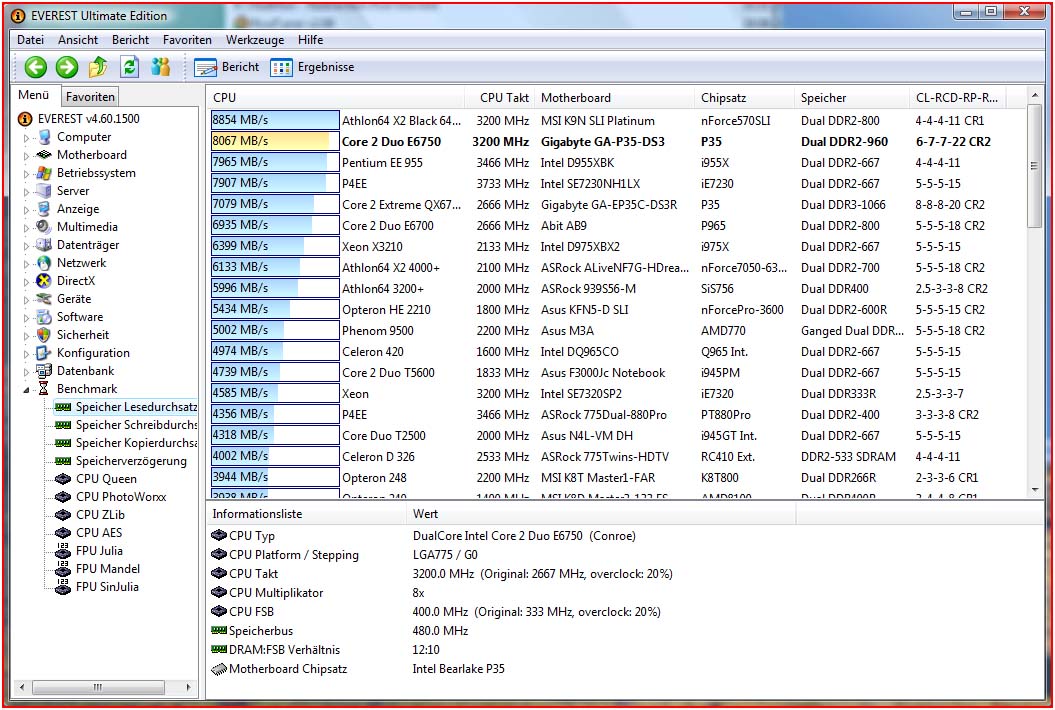Click the green Back arrow icon
Image resolution: width=1055 pixels, height=710 pixels.
pyautogui.click(x=36, y=67)
